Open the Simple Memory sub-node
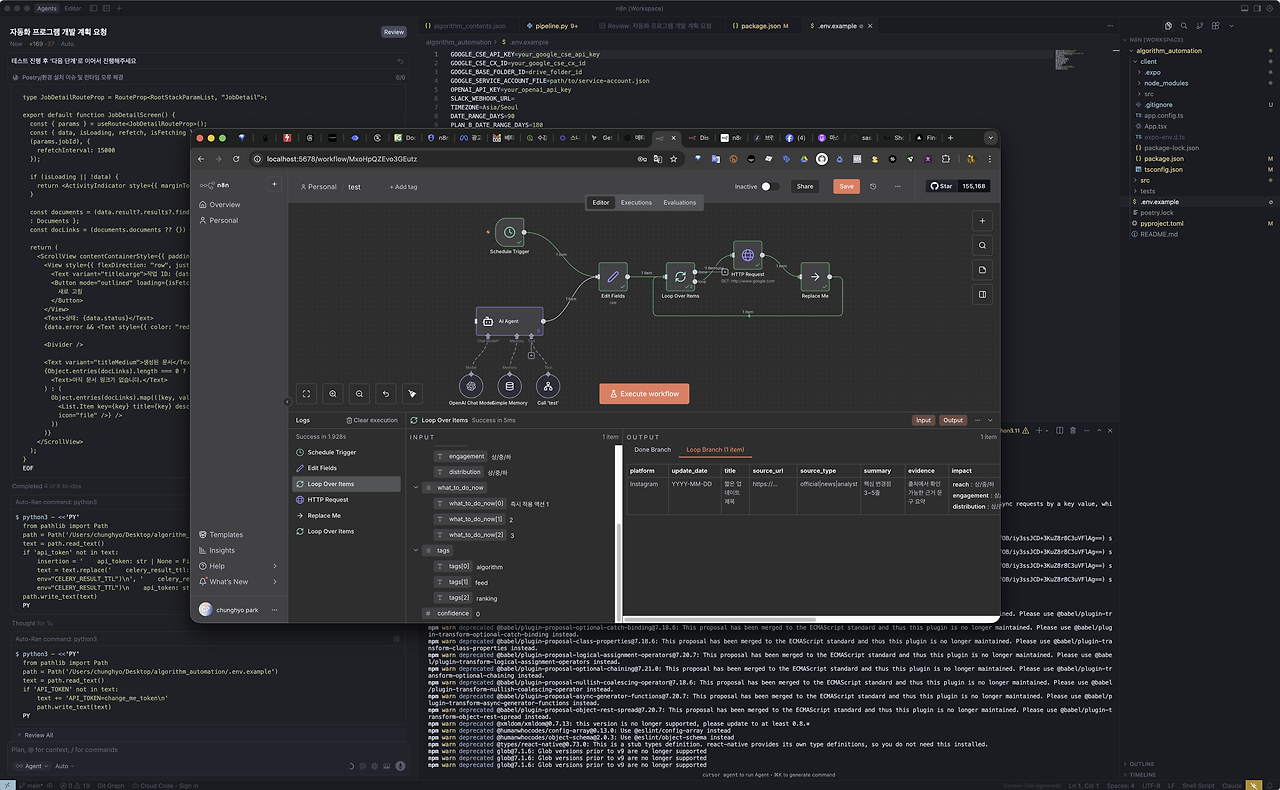Screen dimensions: 1280x790 point(510,386)
